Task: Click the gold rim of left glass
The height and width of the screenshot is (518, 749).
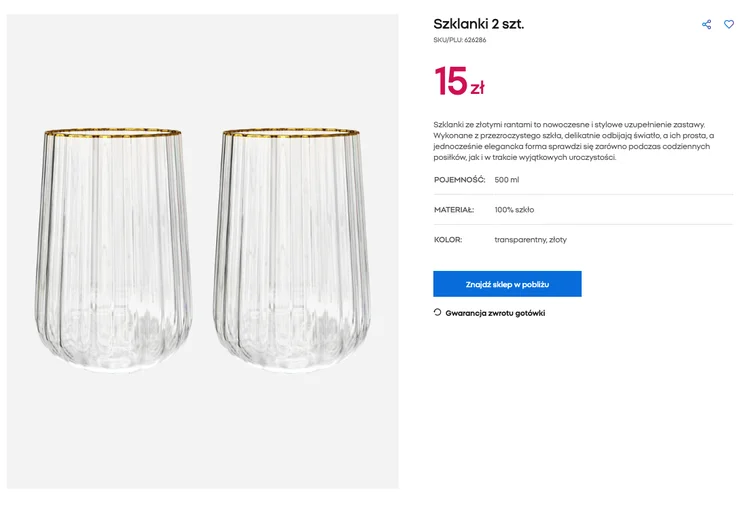Action: click(113, 132)
